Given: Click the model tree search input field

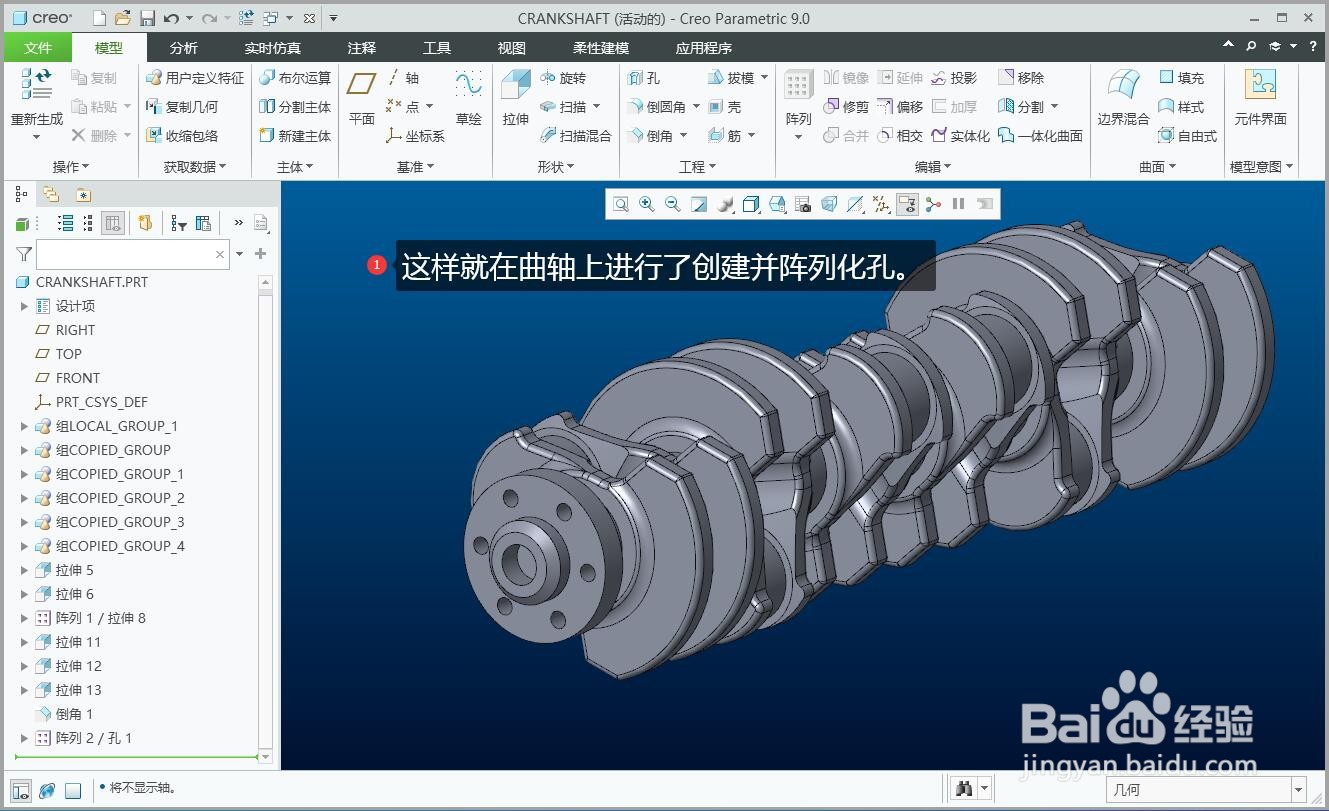Looking at the screenshot, I should 133,255.
